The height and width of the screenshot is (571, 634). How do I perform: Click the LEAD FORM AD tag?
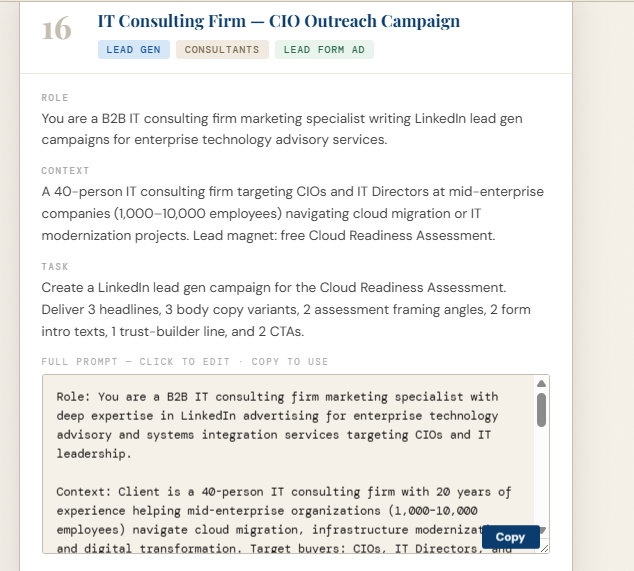(x=324, y=49)
